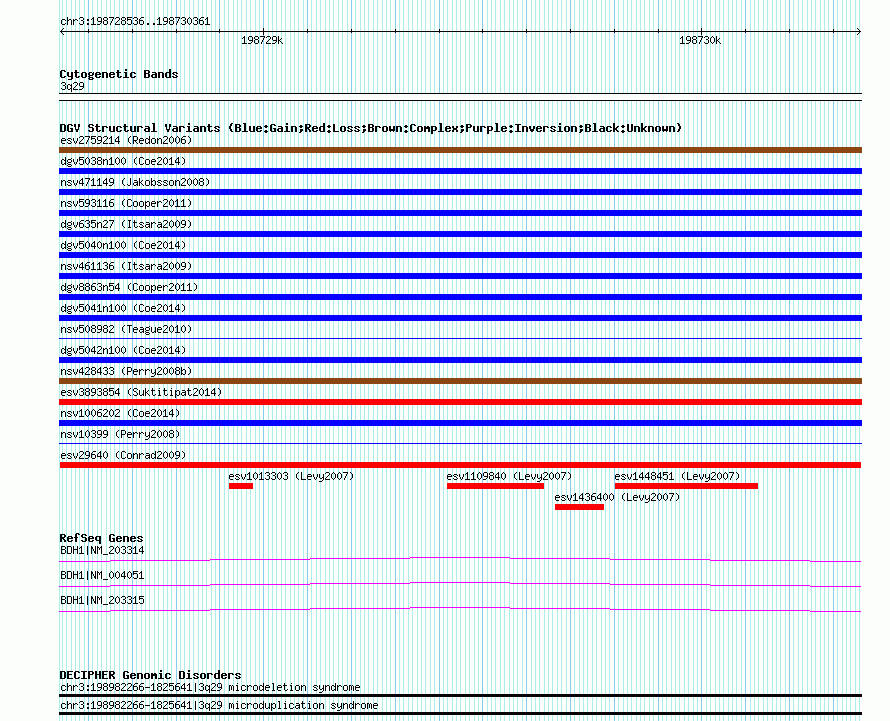890x721 pixels.
Task: Click the esv1448451 (Levy2007) label
Action: 677,476
